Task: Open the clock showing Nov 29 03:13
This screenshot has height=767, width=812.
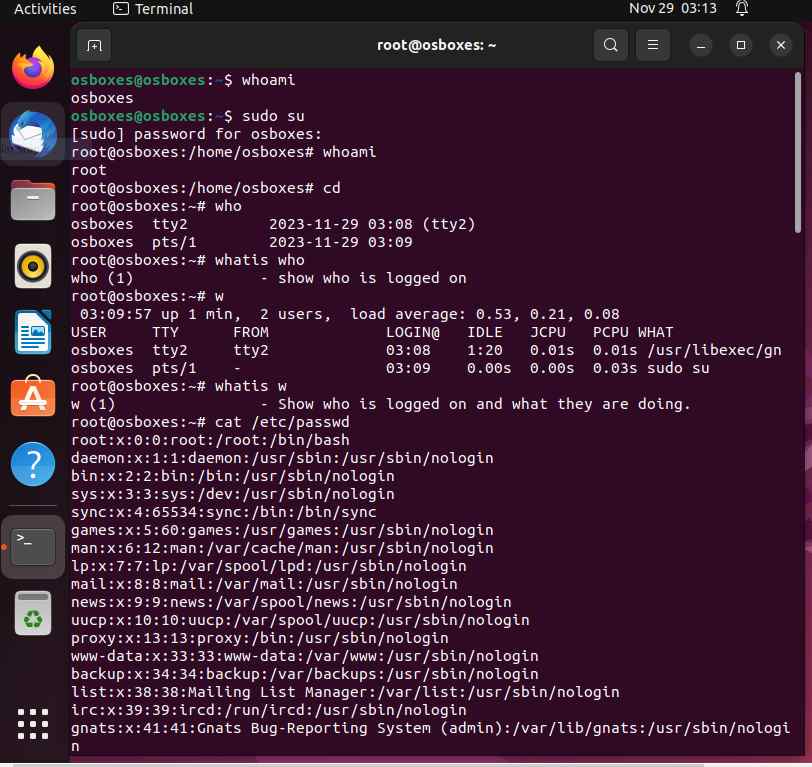Action: 673,8
